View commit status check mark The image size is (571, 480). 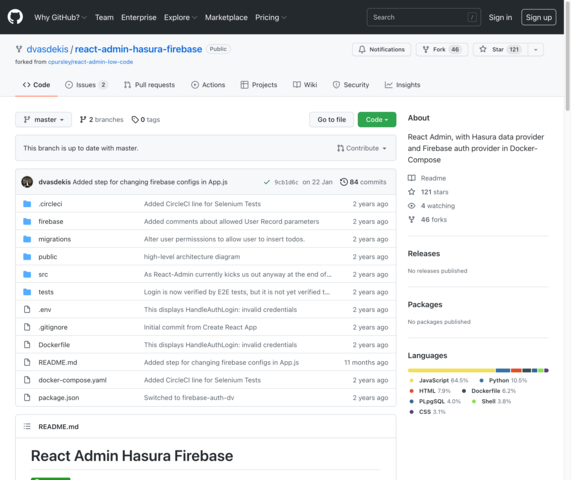pyautogui.click(x=267, y=182)
